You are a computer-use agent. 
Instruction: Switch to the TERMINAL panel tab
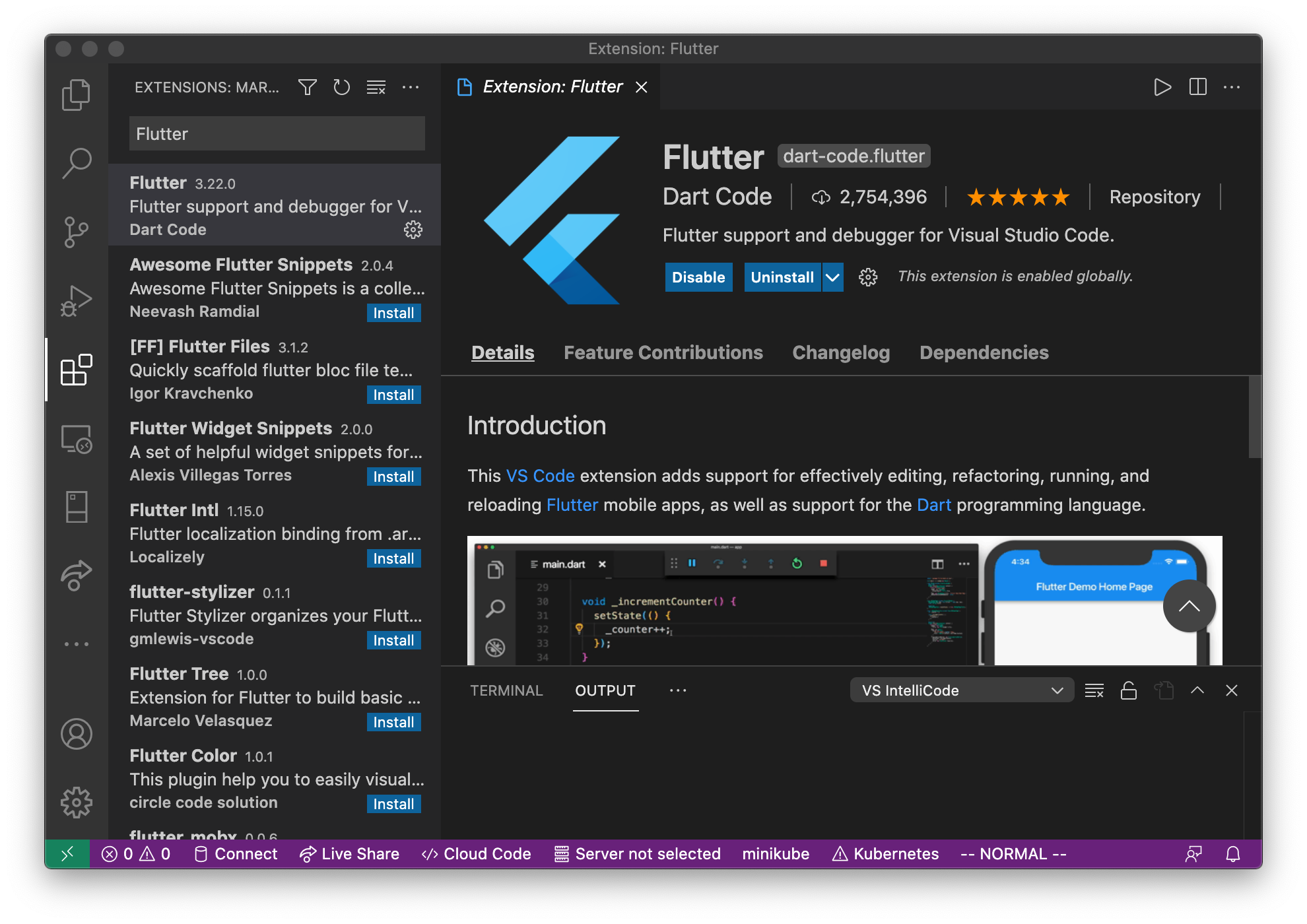tap(506, 690)
